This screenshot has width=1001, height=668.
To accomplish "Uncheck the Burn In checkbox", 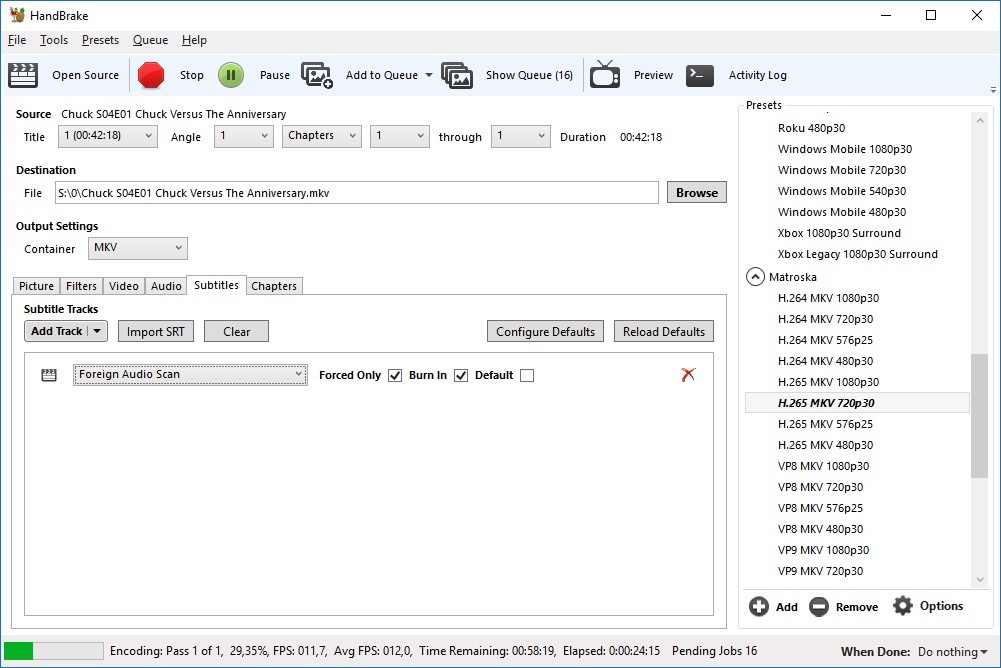I will point(461,376).
